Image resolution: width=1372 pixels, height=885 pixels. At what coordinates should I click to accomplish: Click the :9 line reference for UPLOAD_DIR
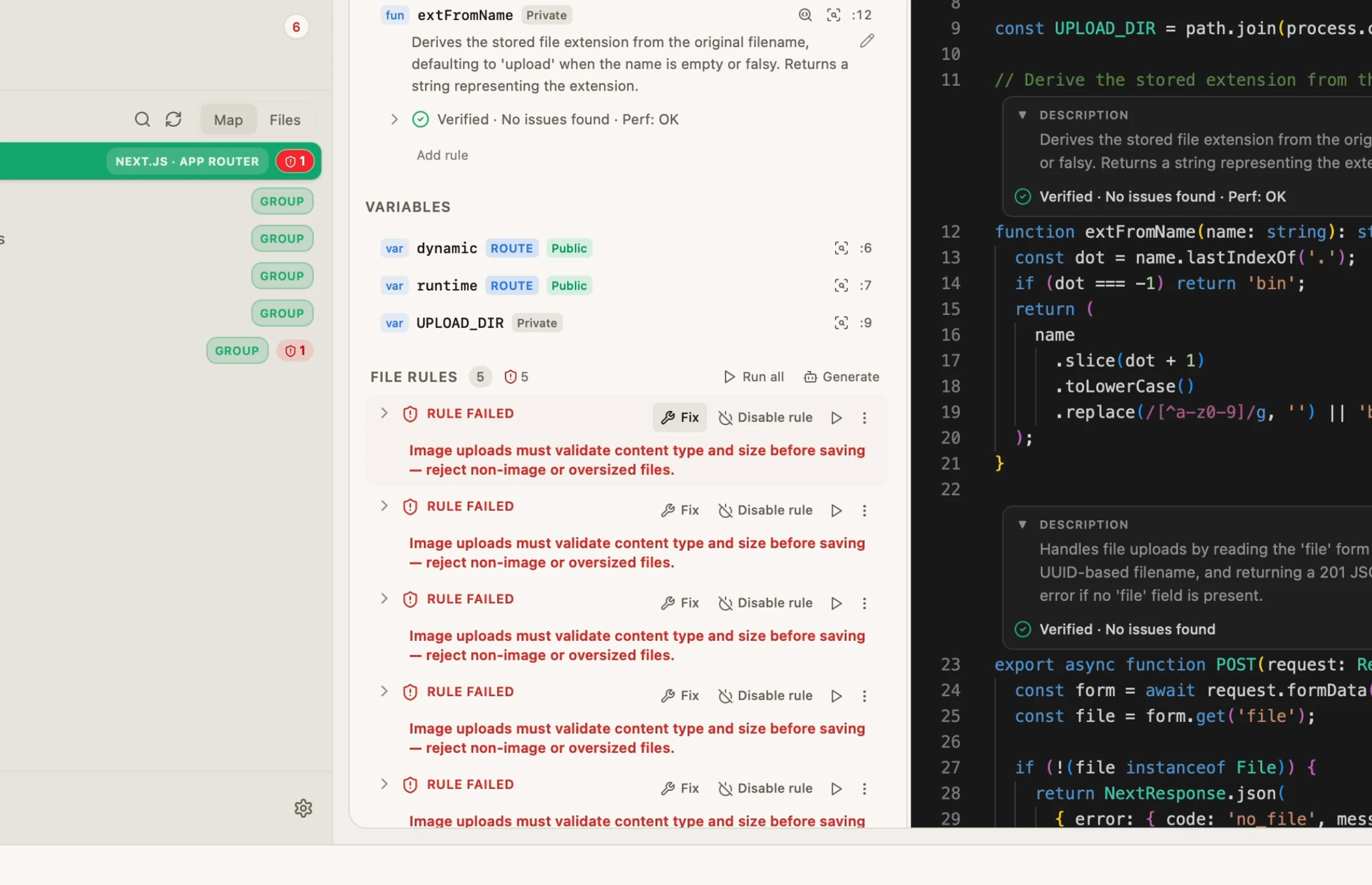(866, 323)
